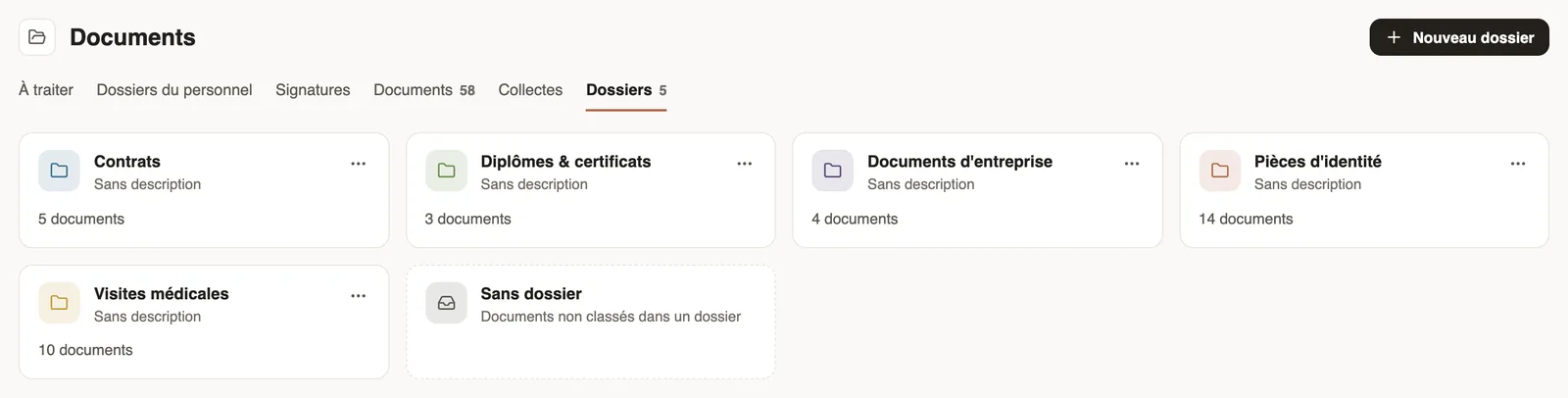Open the Visites médicales three-dot menu
Image resolution: width=1568 pixels, height=398 pixels.
(x=359, y=296)
